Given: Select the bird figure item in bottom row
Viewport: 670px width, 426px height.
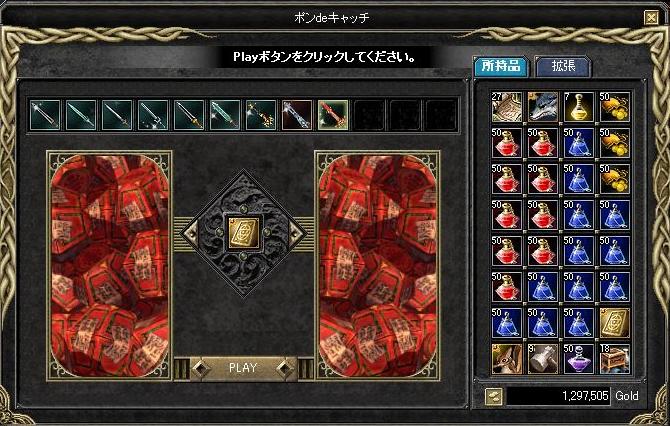Looking at the screenshot, I should click(507, 359).
